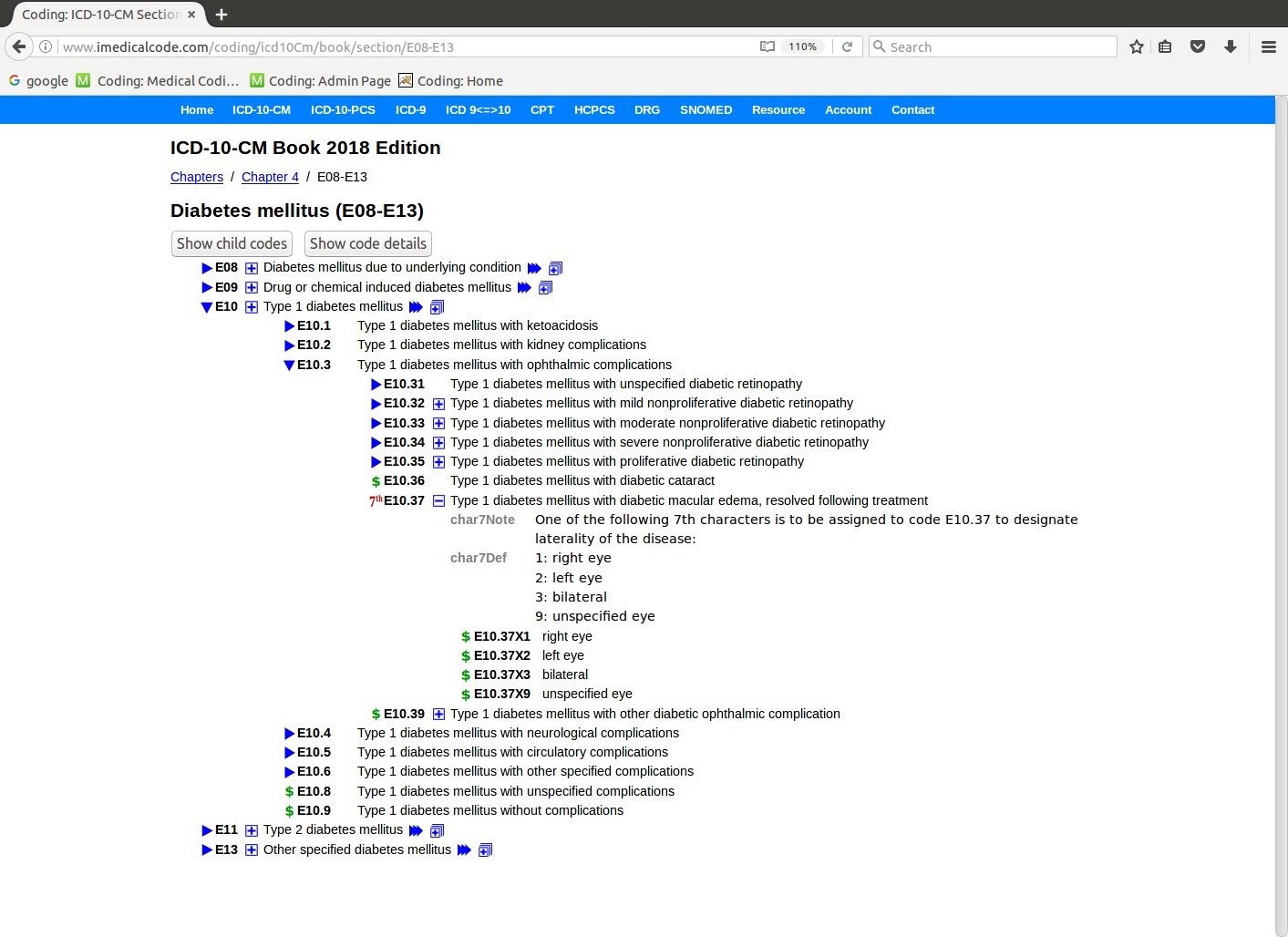Click the Pocket icon in the toolbar
The width and height of the screenshot is (1288, 937).
click(x=1198, y=46)
